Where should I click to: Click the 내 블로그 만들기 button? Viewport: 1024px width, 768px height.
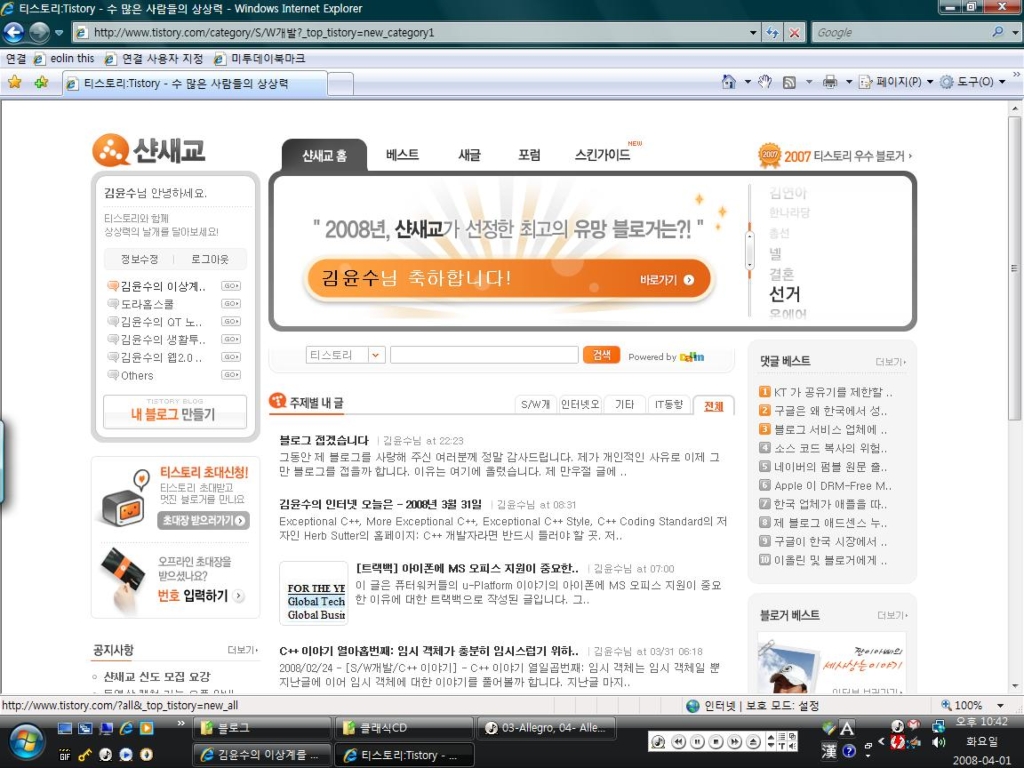(x=174, y=411)
